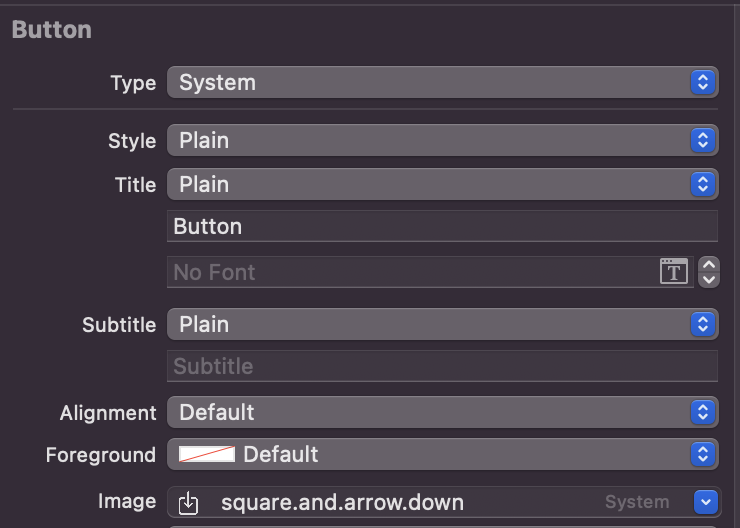Viewport: 740px width, 528px height.
Task: Open the Foreground Default color dropdown
Action: pos(460,454)
